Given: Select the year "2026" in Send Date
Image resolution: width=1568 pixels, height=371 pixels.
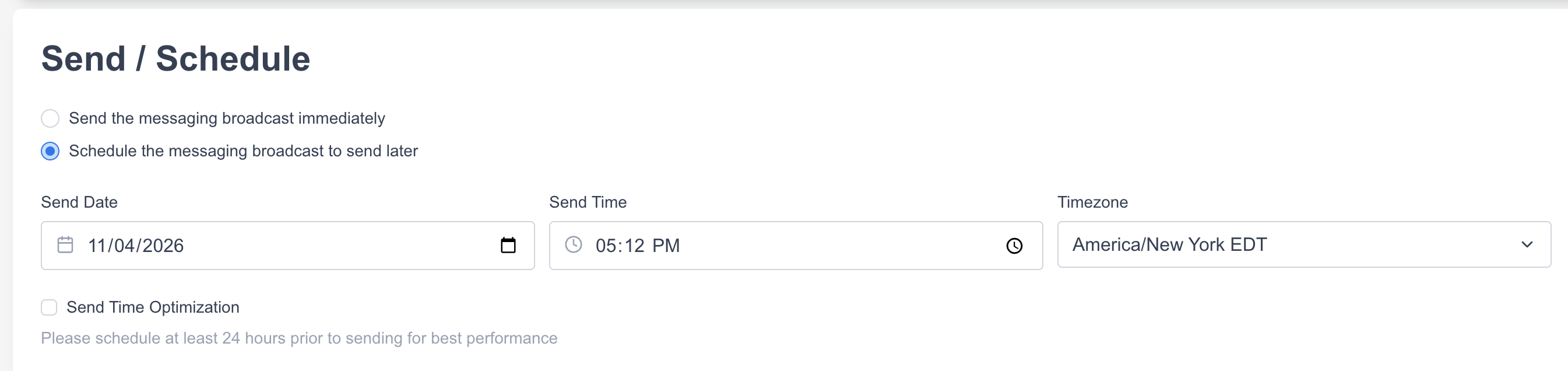Looking at the screenshot, I should click(163, 246).
